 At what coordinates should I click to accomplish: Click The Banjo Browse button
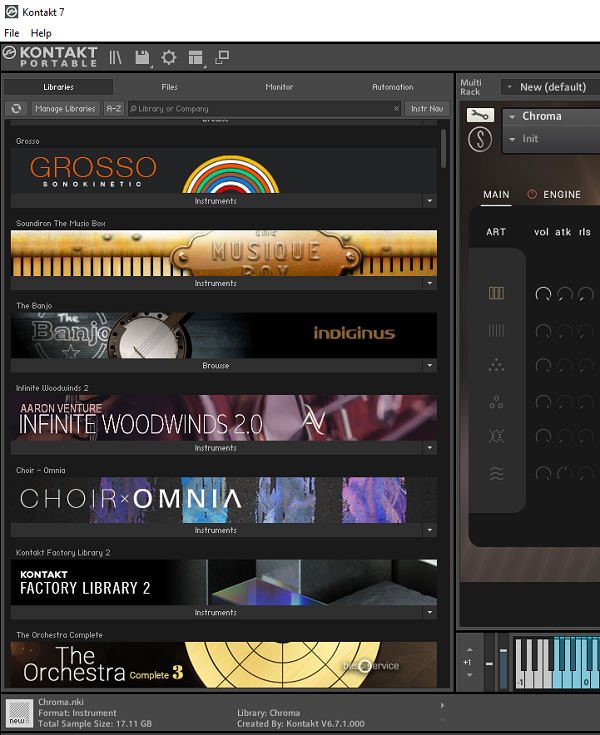[216, 365]
